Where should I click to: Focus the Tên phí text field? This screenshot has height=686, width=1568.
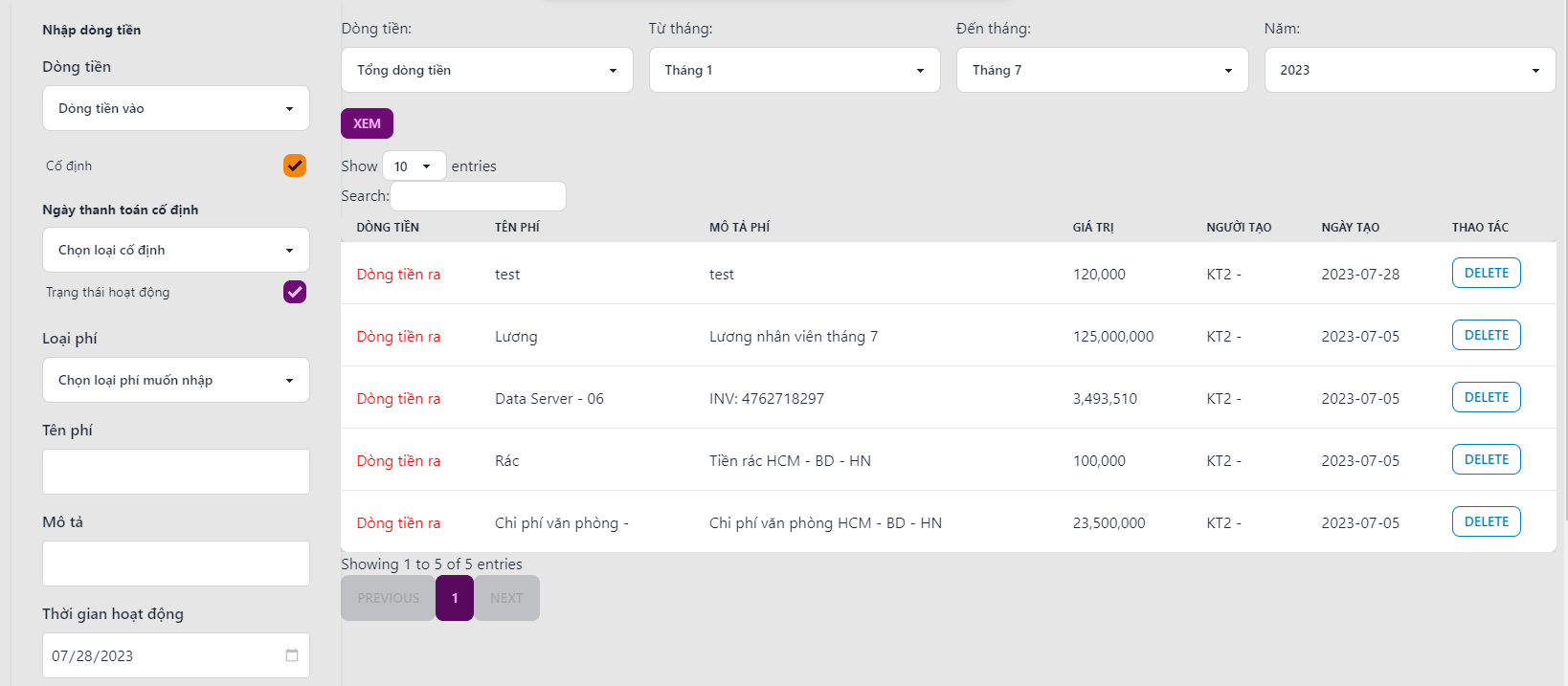(176, 472)
